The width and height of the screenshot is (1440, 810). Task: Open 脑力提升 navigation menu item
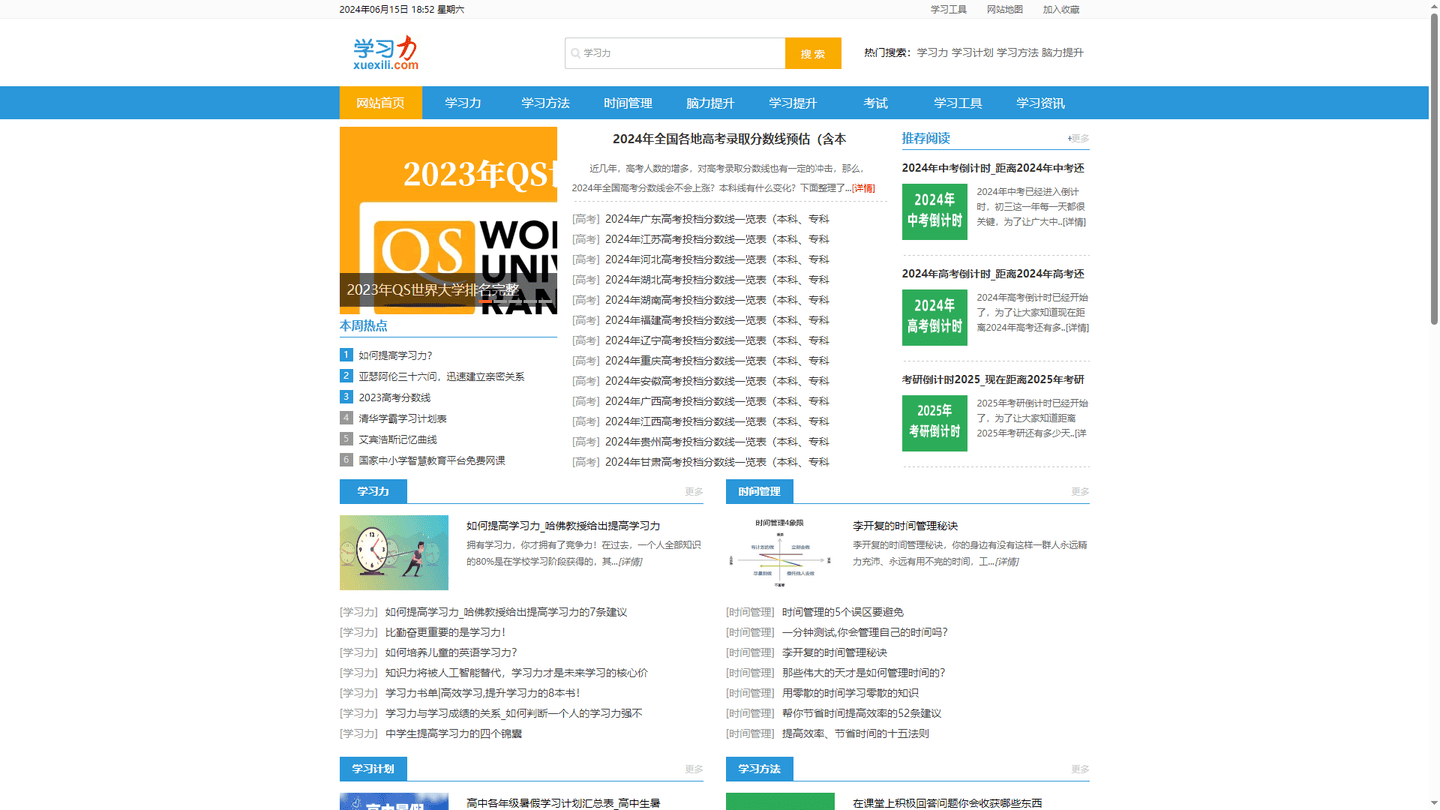point(710,103)
